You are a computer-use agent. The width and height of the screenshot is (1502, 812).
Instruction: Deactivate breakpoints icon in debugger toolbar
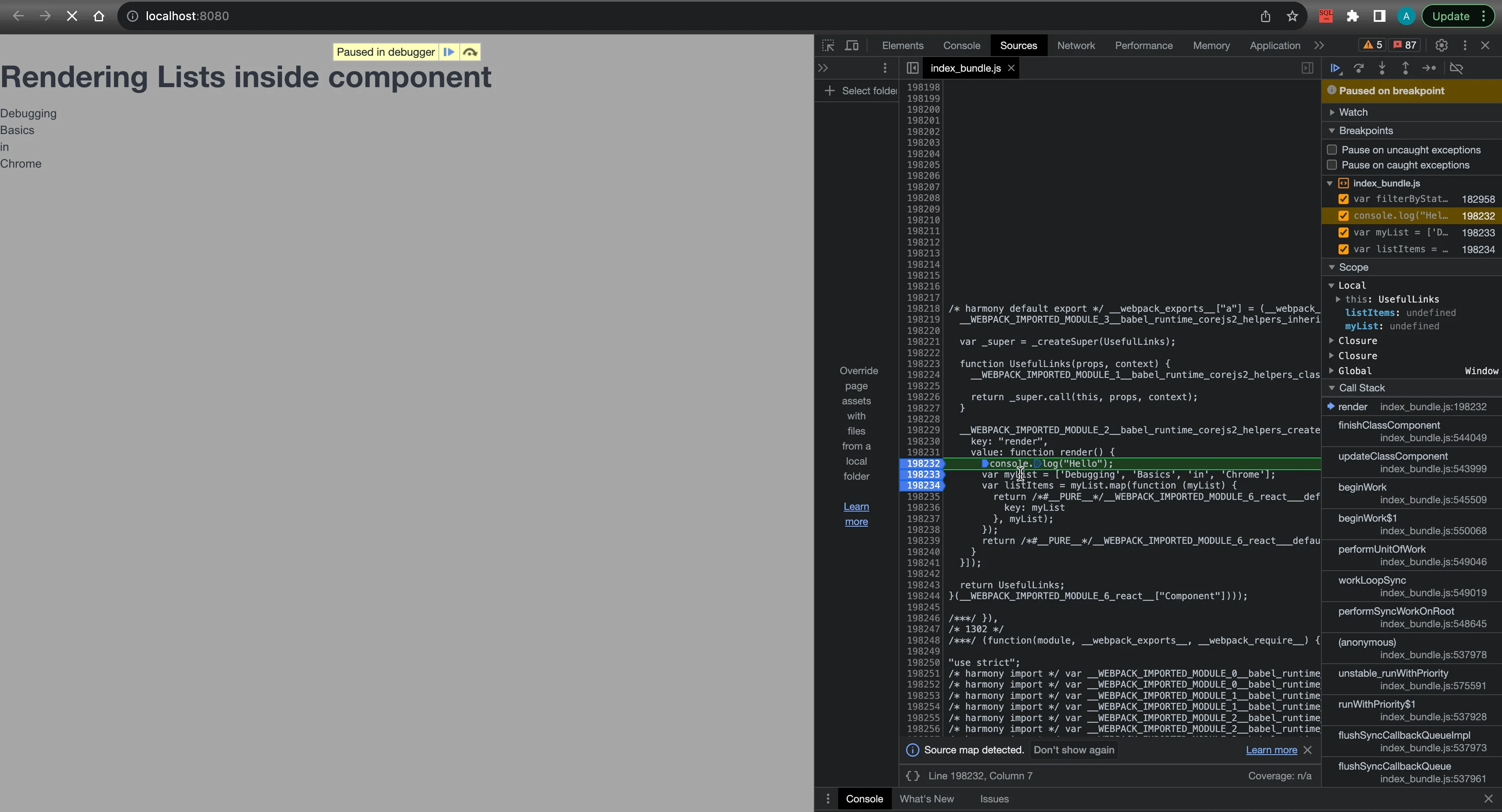pos(1456,68)
